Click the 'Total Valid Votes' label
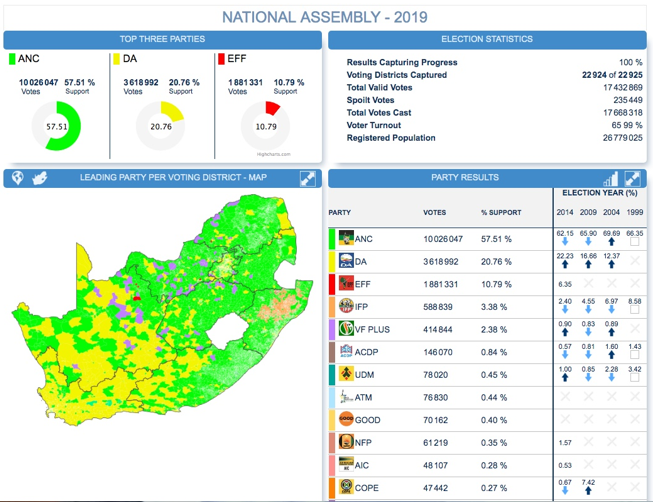661x502 pixels. click(379, 88)
